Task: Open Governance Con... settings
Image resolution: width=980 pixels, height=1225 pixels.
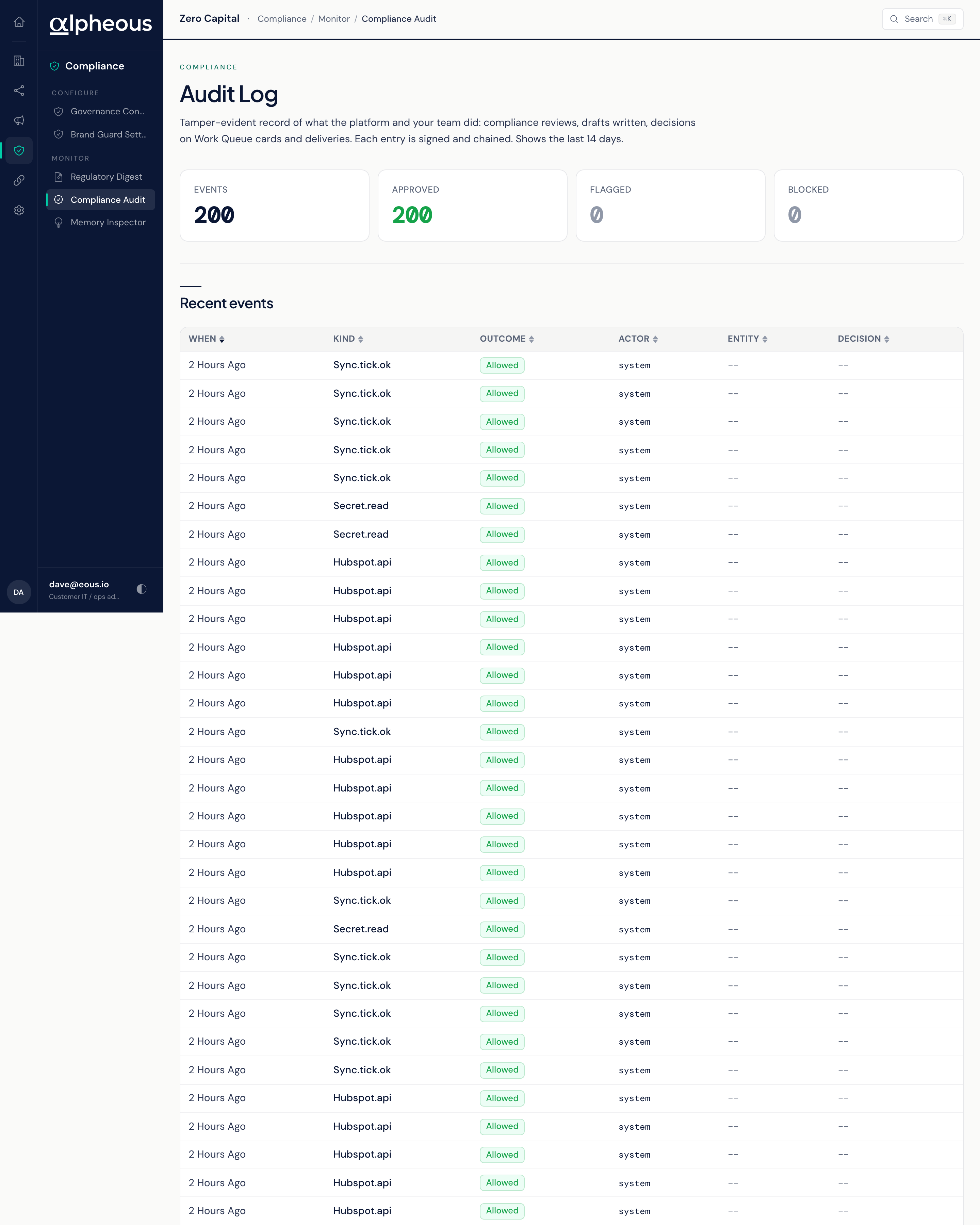Action: [101, 111]
